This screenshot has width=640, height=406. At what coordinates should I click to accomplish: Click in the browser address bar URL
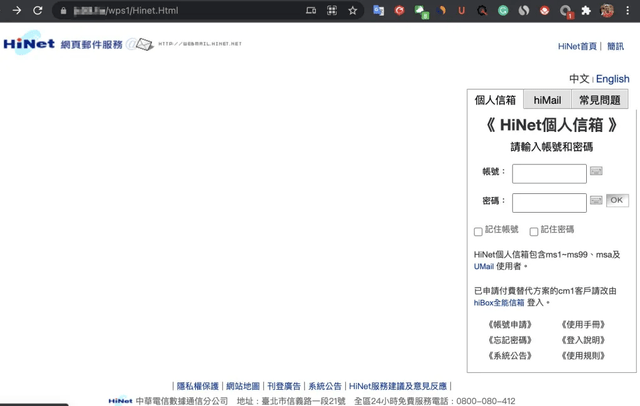point(126,11)
